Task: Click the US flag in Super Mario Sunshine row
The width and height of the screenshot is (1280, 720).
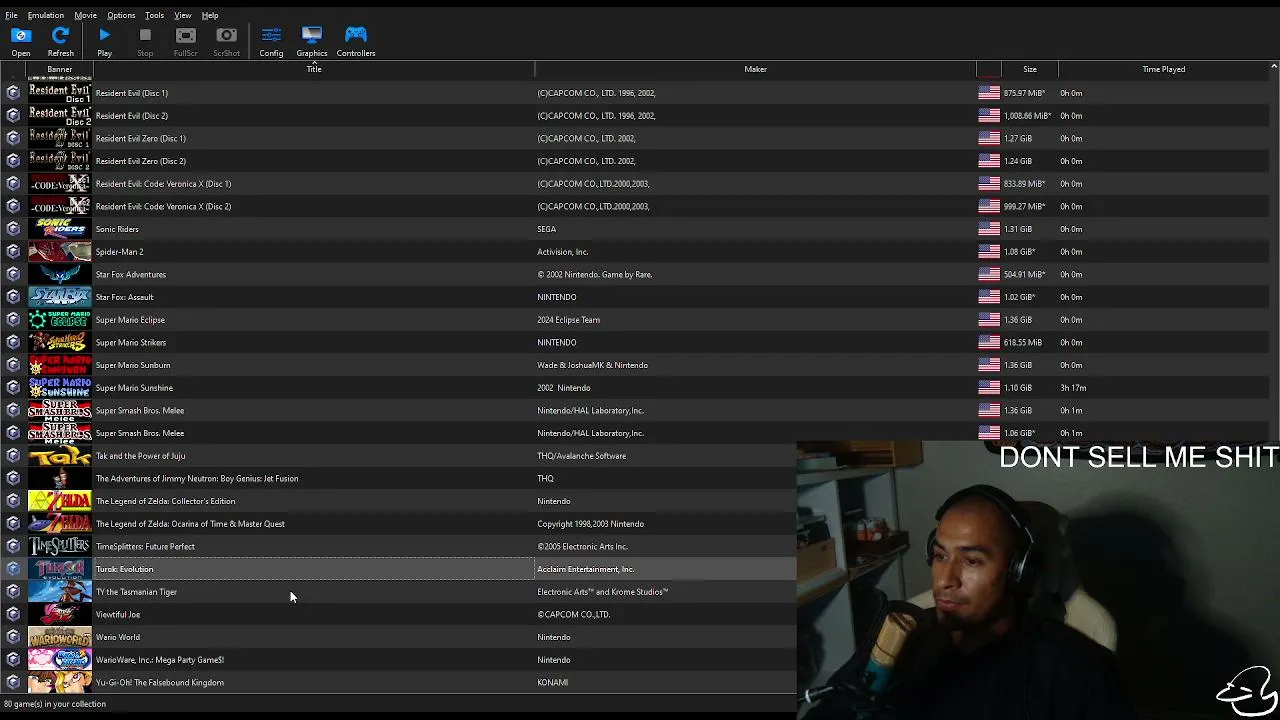Action: (989, 388)
